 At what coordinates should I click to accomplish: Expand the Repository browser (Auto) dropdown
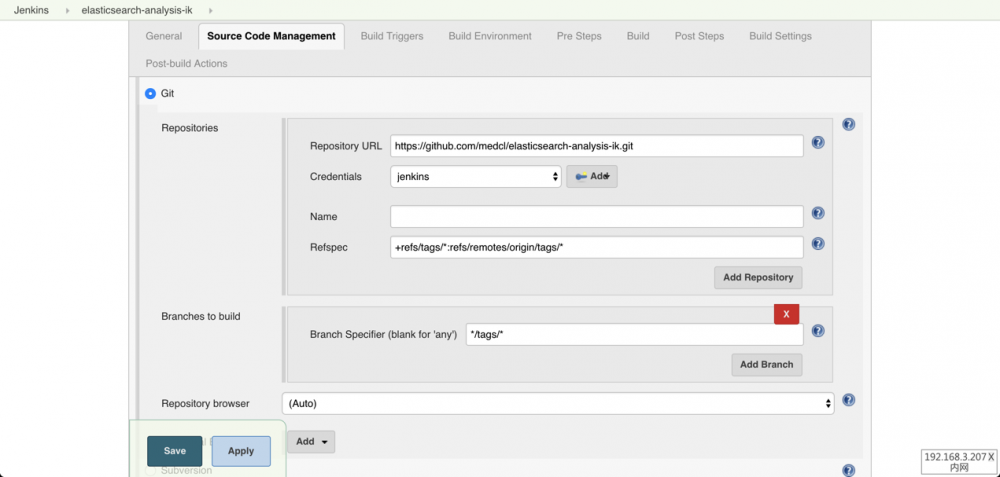[558, 404]
